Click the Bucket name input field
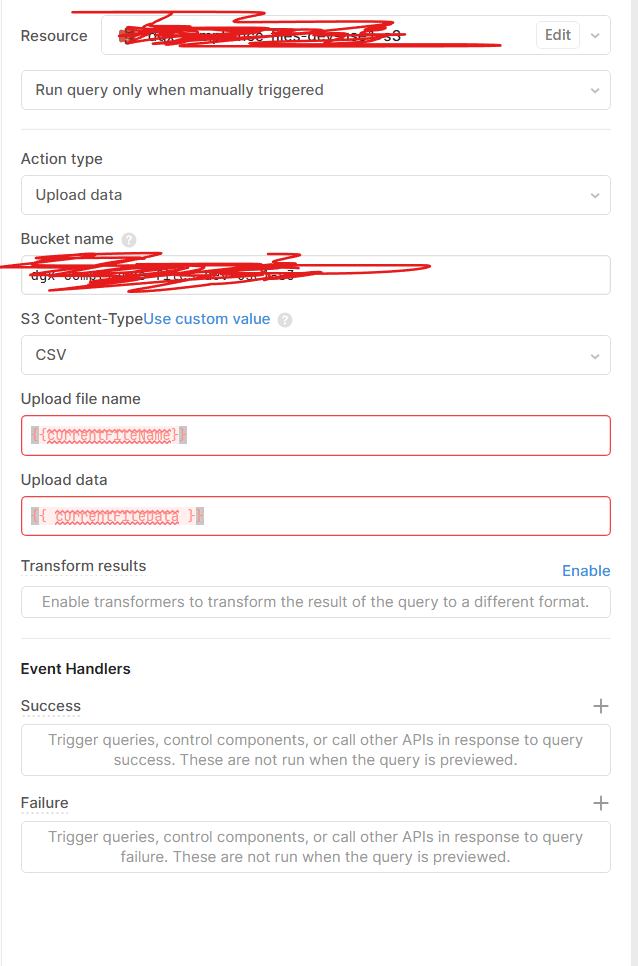The width and height of the screenshot is (638, 966). pos(315,275)
